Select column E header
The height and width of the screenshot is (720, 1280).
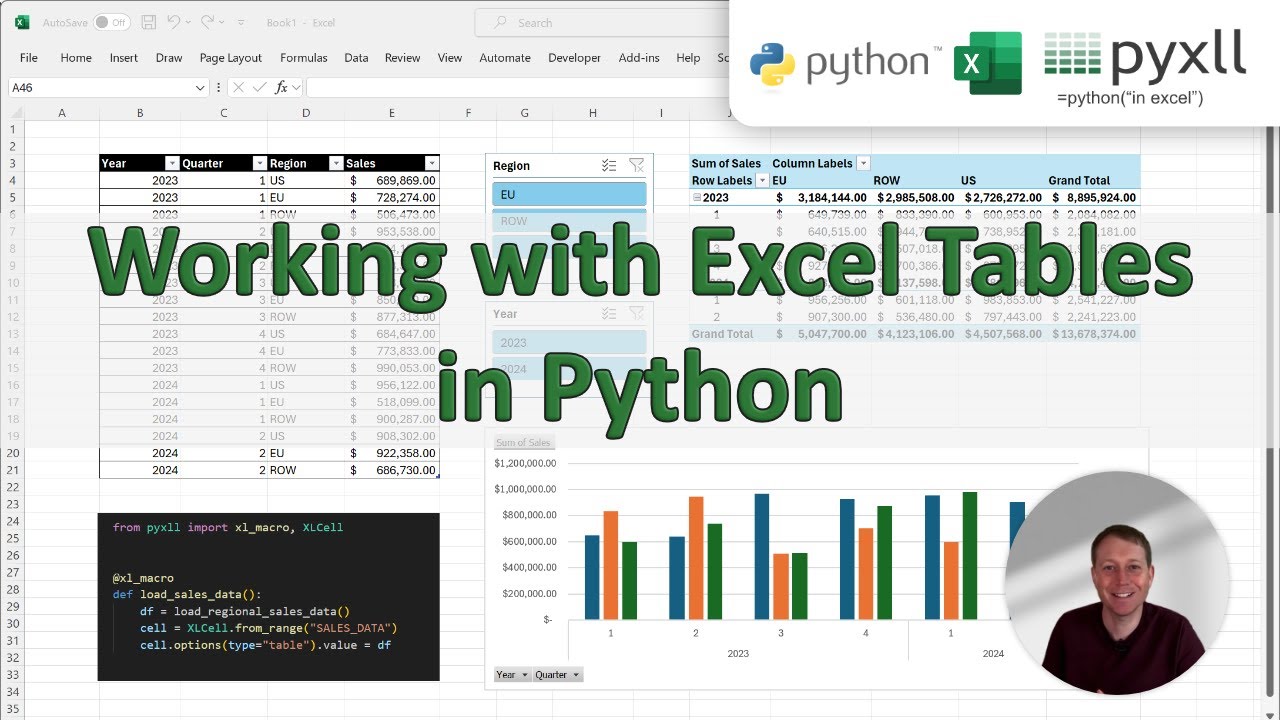[x=392, y=113]
